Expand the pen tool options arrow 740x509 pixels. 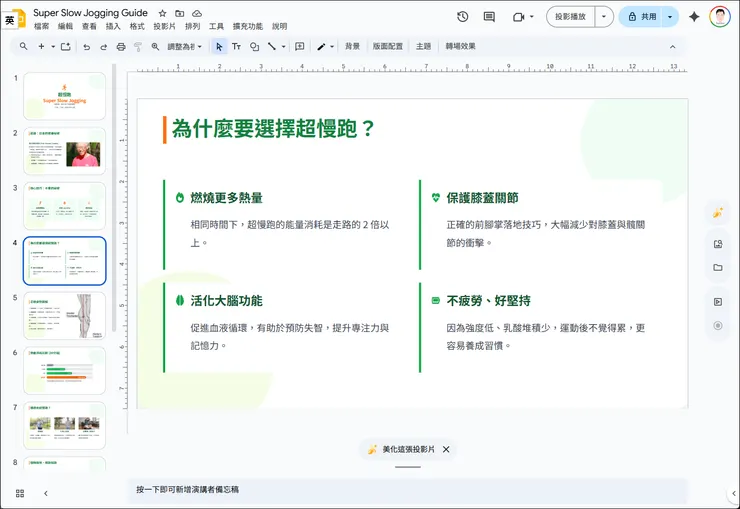coord(332,46)
